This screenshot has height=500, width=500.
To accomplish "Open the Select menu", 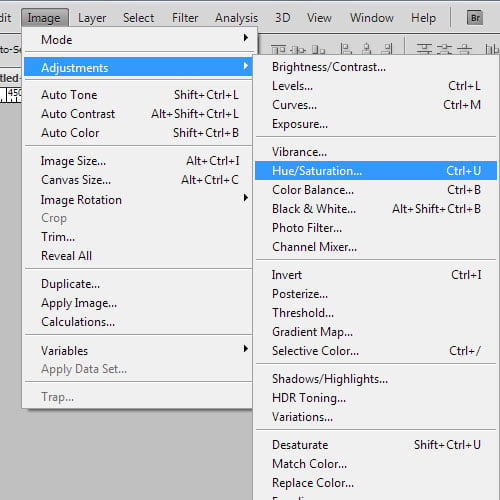I will 138,18.
